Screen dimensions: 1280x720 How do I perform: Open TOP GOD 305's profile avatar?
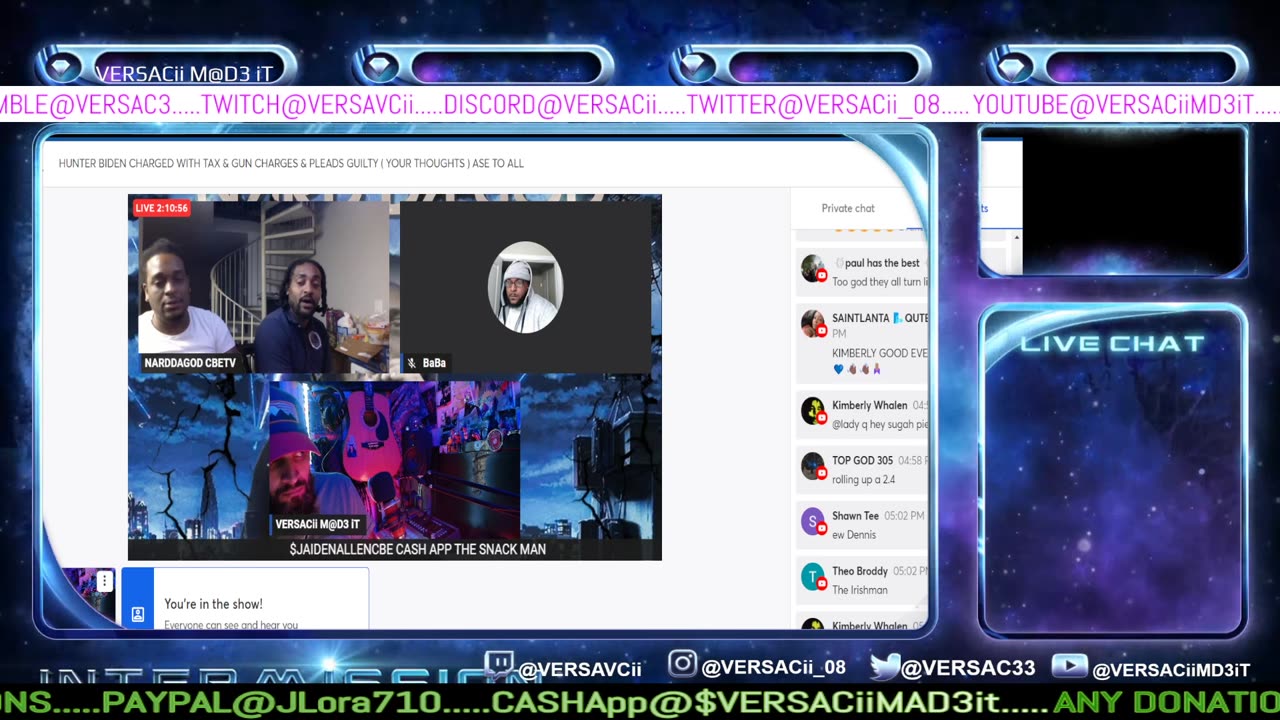tap(813, 466)
